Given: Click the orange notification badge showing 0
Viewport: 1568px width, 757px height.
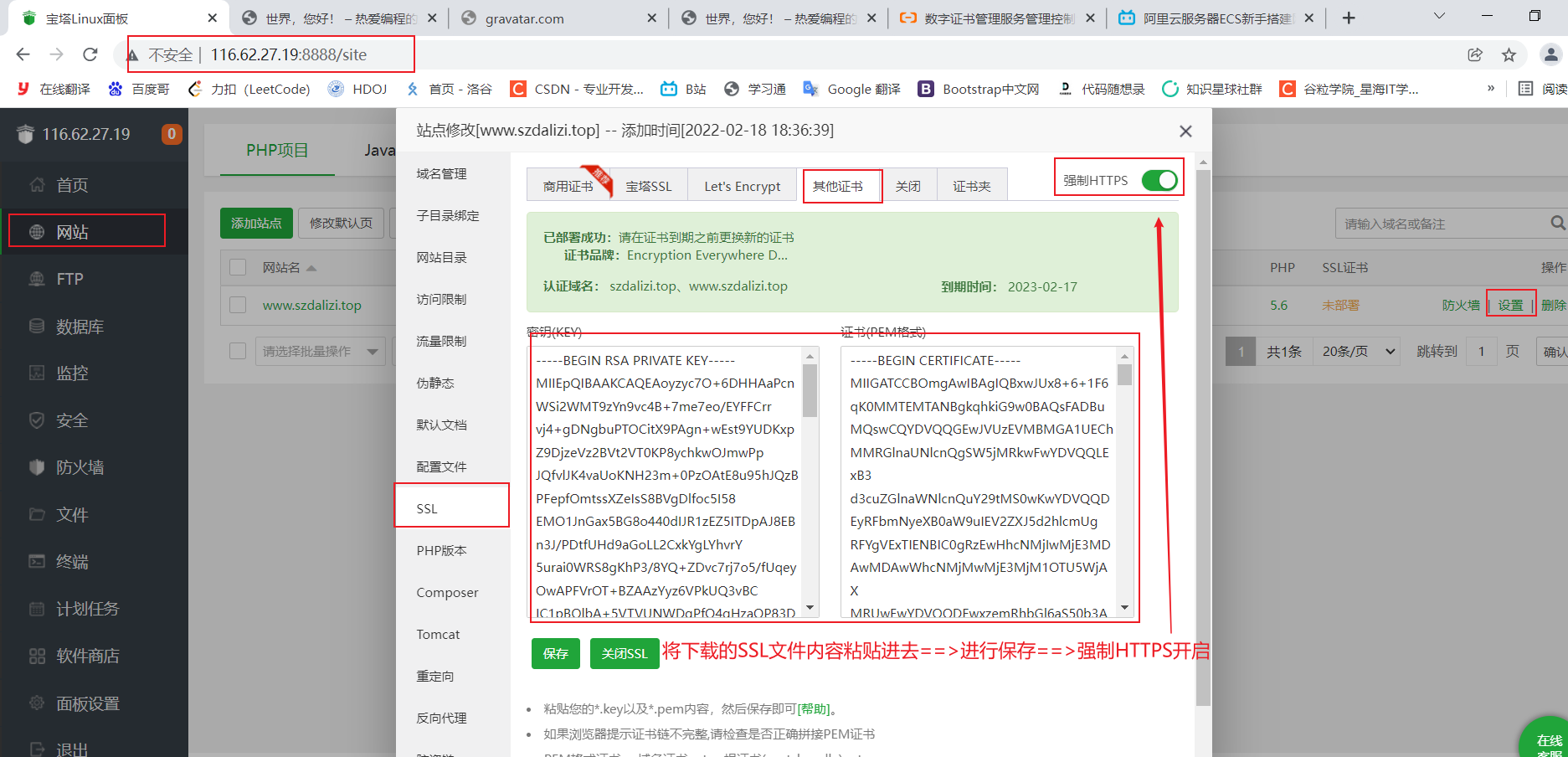Looking at the screenshot, I should pyautogui.click(x=172, y=134).
